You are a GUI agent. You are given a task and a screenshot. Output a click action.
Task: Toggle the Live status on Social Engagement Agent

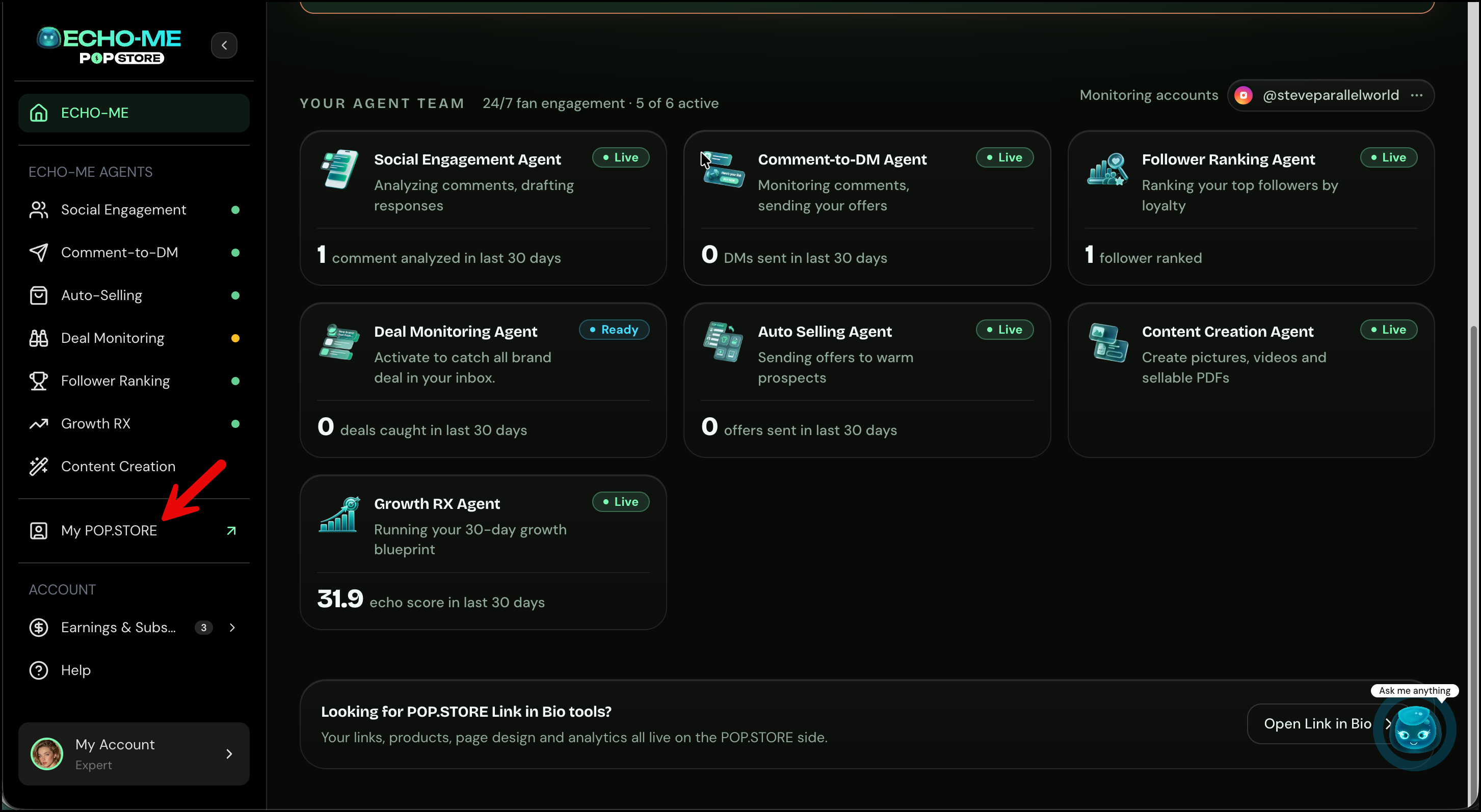pyautogui.click(x=620, y=157)
